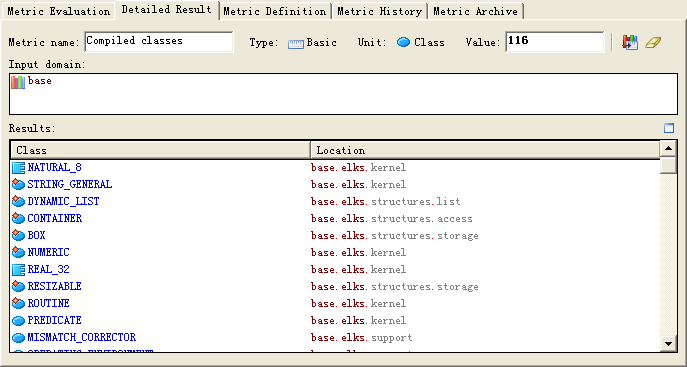Click the STRING_GENERAL class icon
The height and width of the screenshot is (367, 687).
18,184
